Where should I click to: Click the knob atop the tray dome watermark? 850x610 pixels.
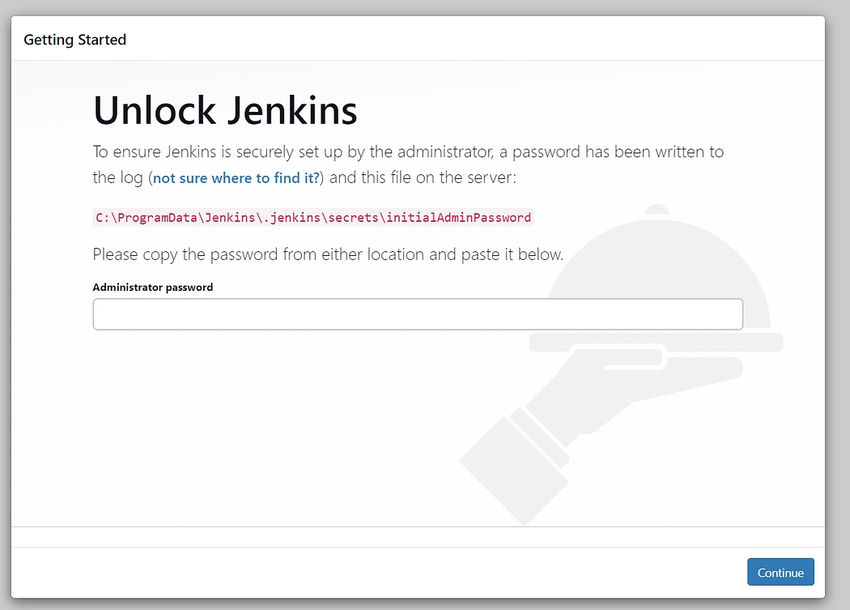click(x=657, y=210)
